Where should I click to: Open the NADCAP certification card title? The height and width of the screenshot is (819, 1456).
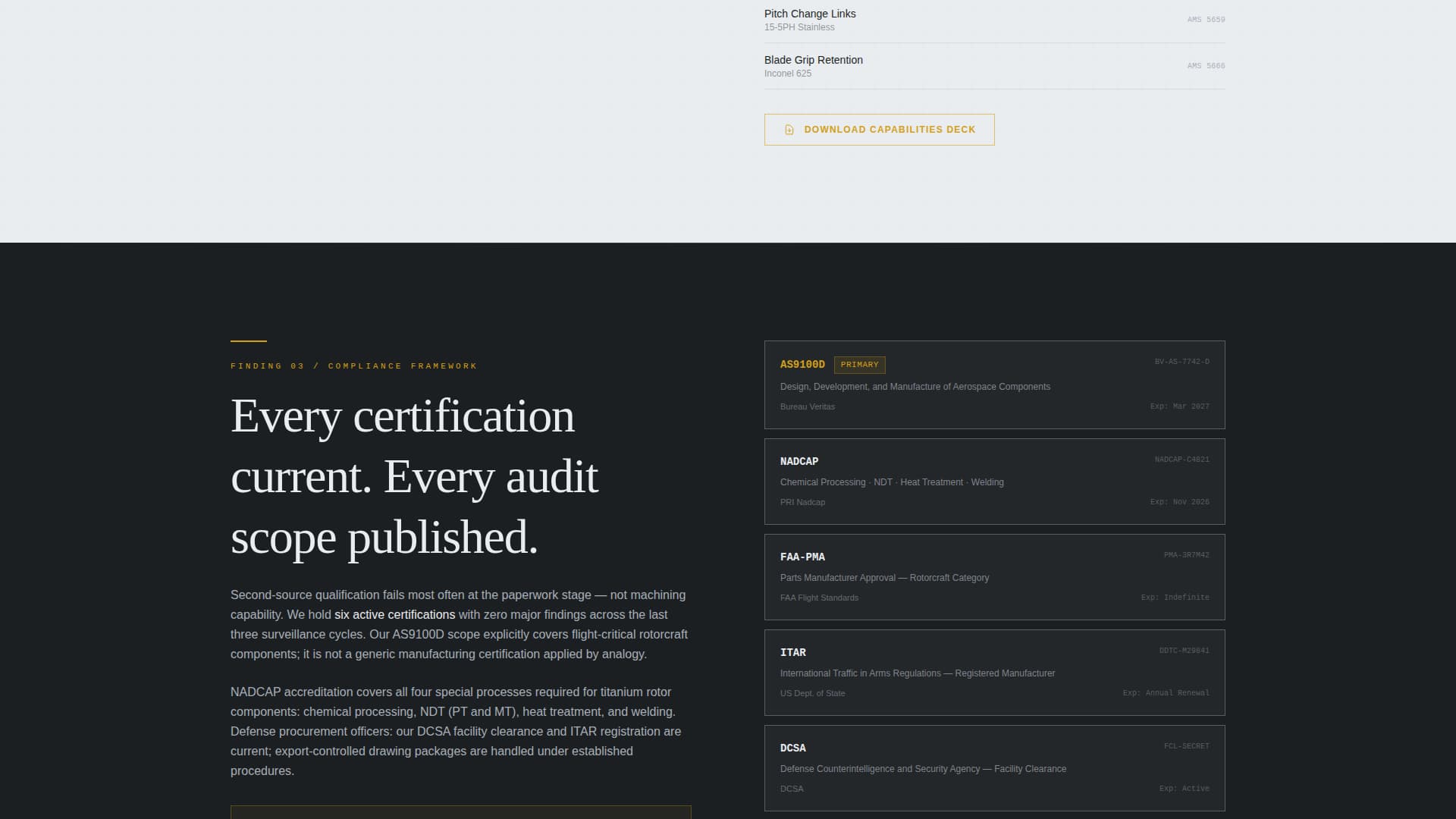[x=799, y=461]
